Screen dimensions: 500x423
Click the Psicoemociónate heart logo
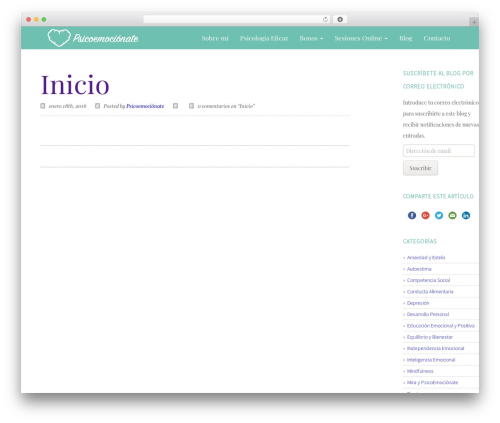pyautogui.click(x=59, y=38)
